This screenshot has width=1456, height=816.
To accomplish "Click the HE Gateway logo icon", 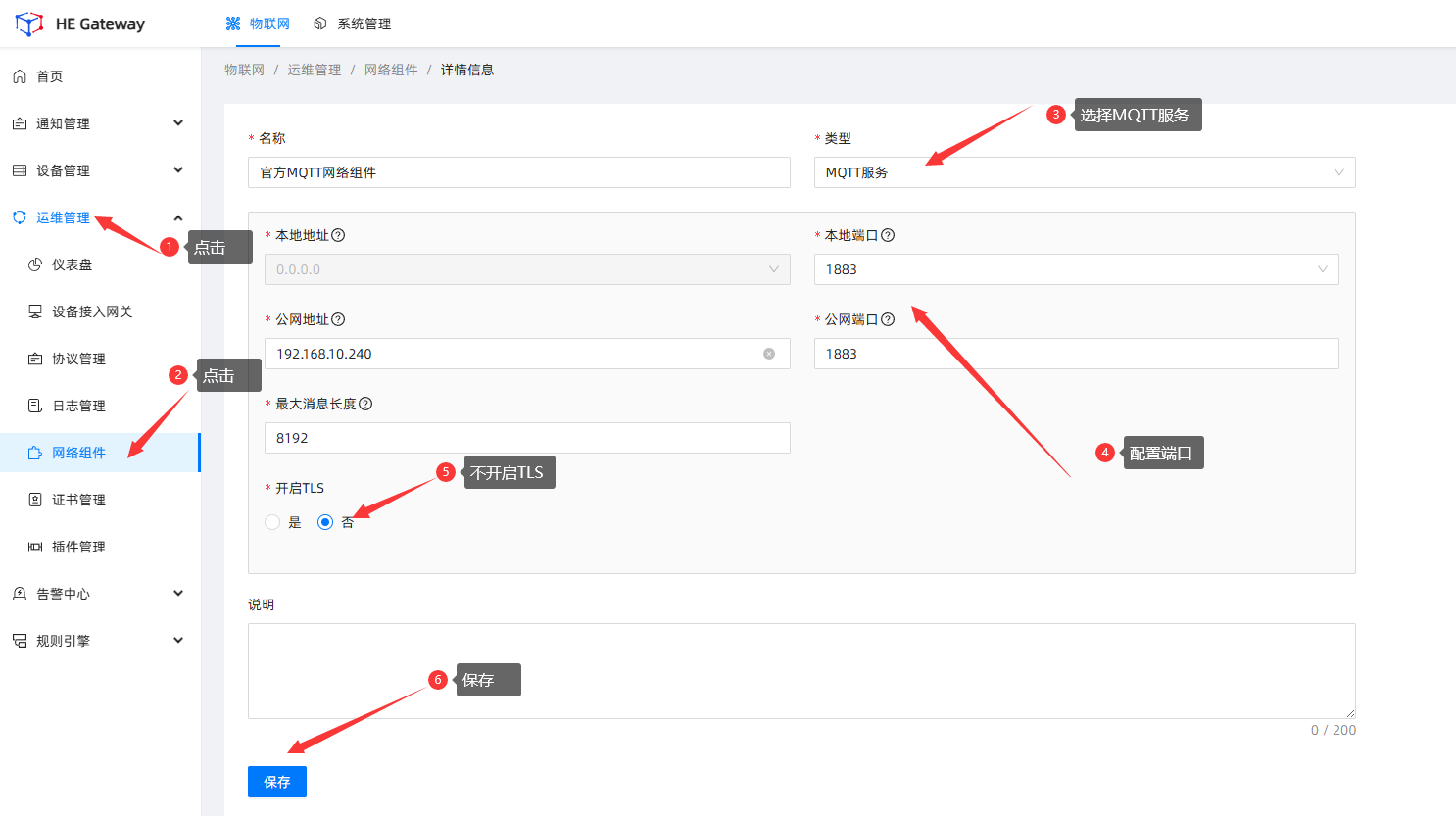I will 29,24.
